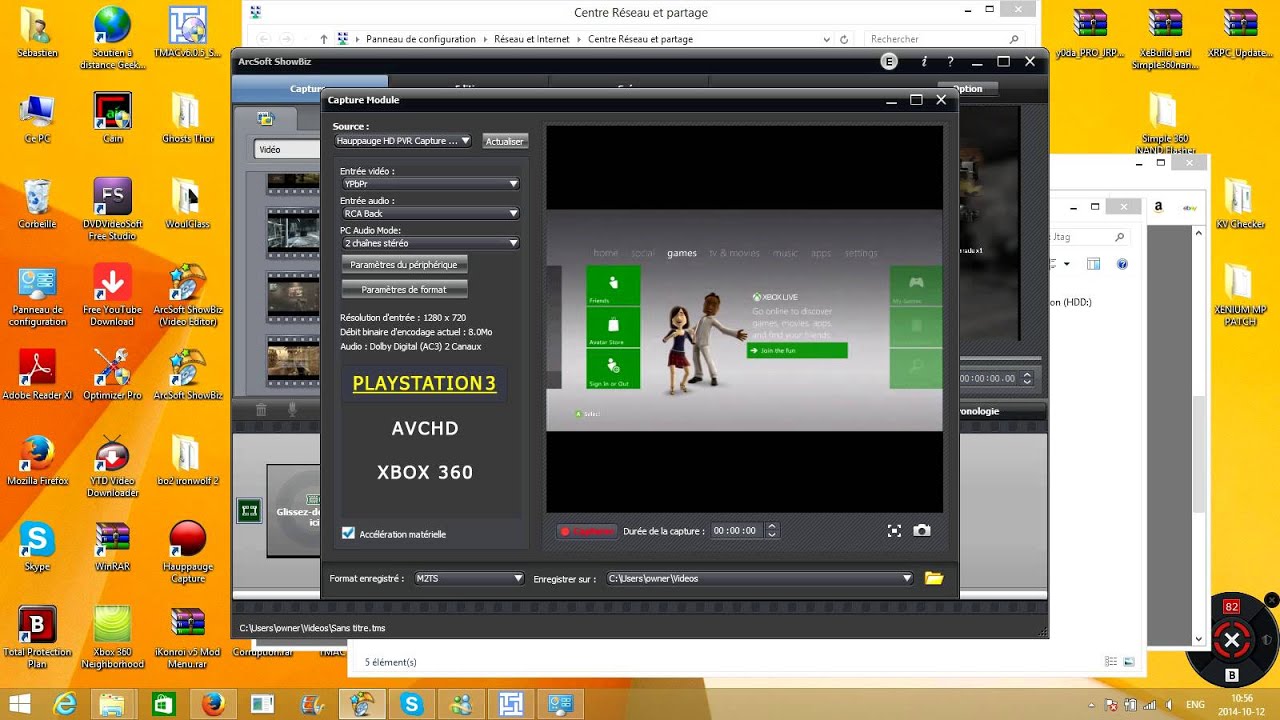Click the full screen preview icon
This screenshot has height=720, width=1280.
click(x=894, y=531)
